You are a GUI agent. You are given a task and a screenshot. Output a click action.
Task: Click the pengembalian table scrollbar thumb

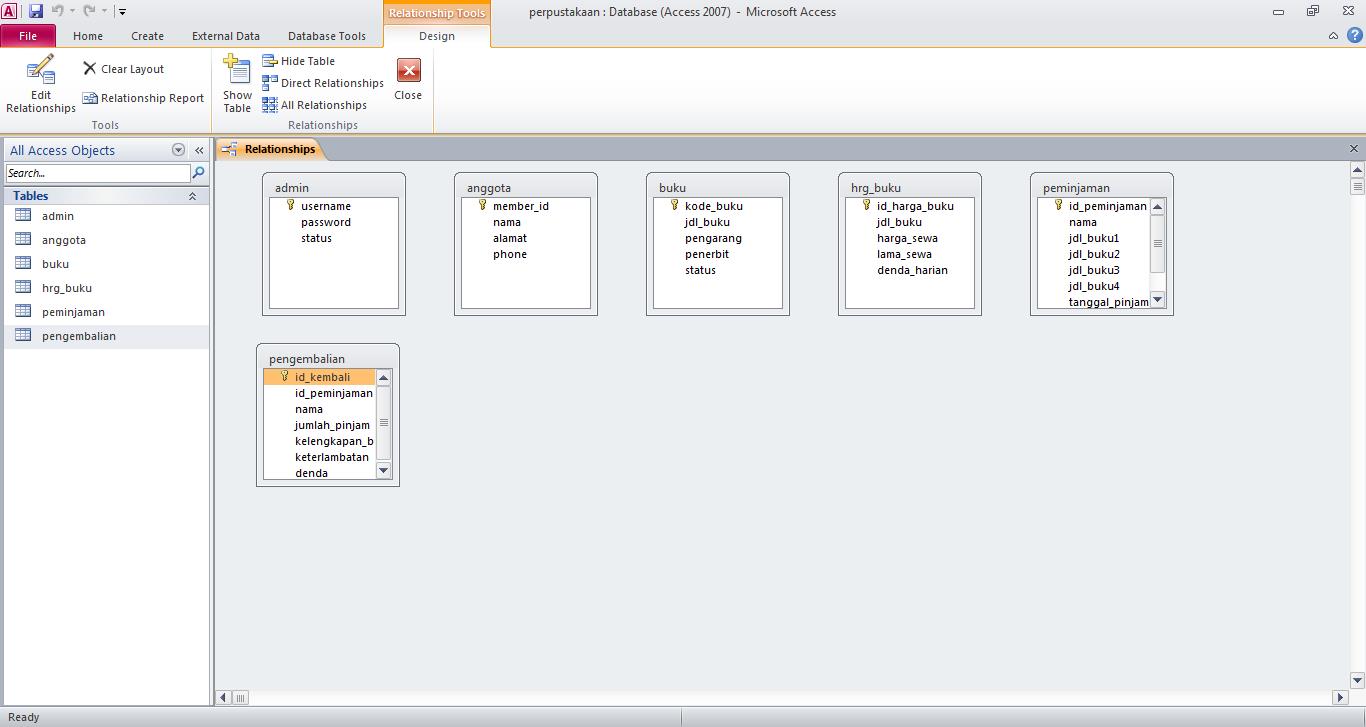384,422
